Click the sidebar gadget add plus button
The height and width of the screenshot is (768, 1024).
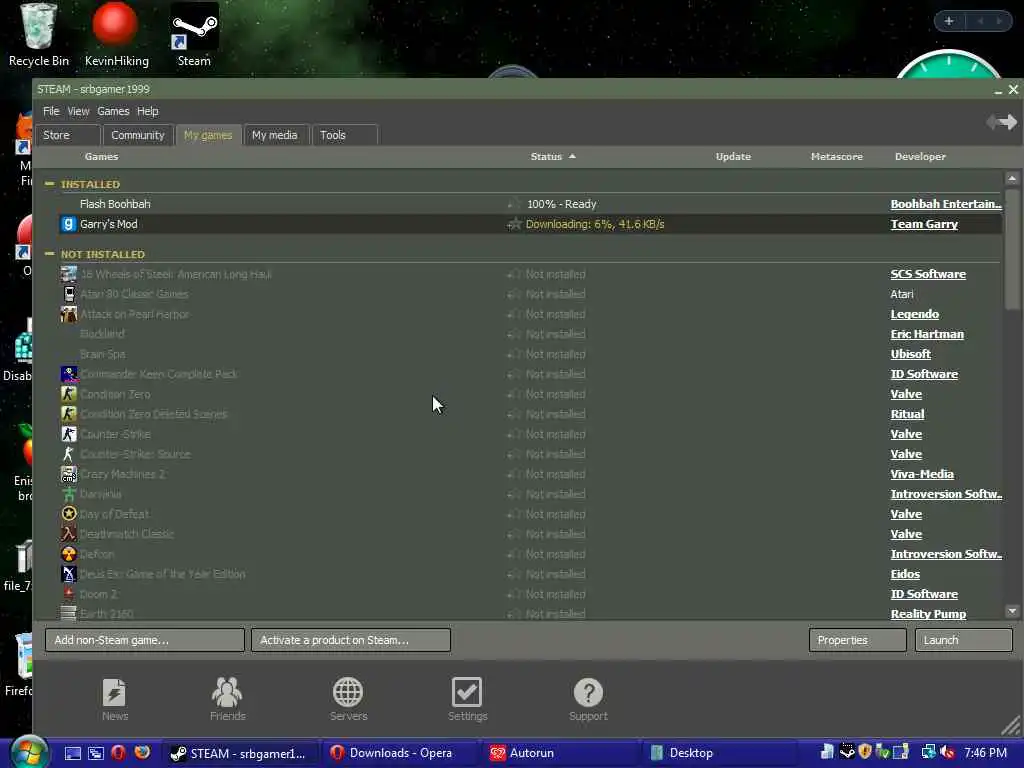[x=949, y=22]
